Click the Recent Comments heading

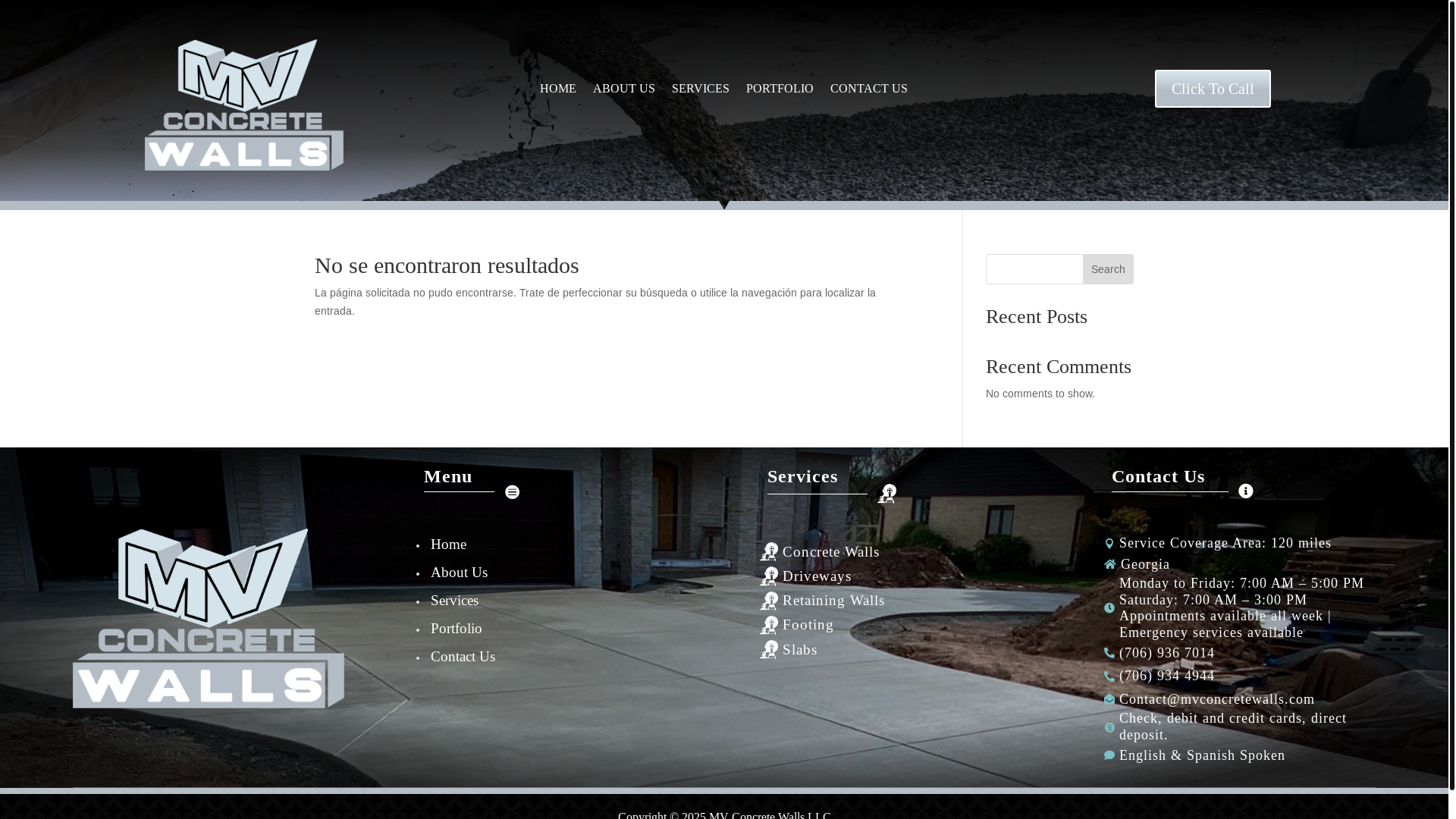pos(1059,367)
